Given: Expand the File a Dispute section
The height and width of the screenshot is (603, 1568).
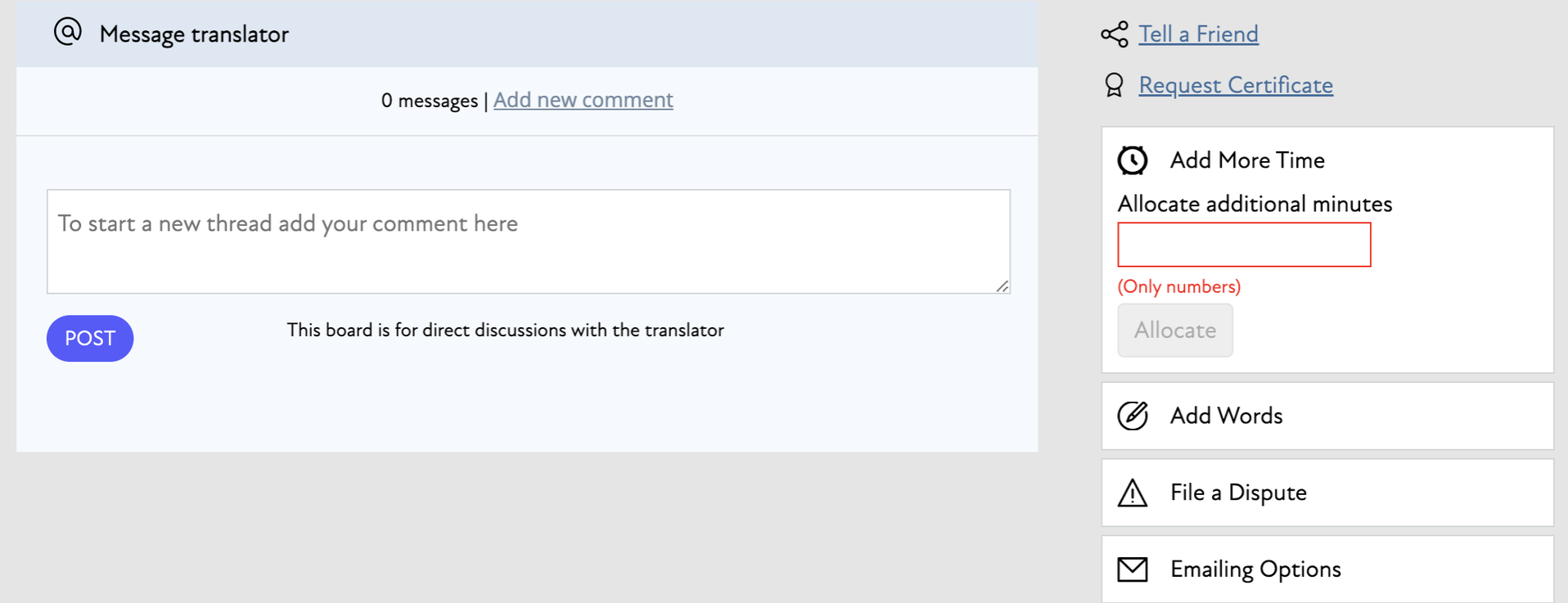Looking at the screenshot, I should [x=1237, y=493].
